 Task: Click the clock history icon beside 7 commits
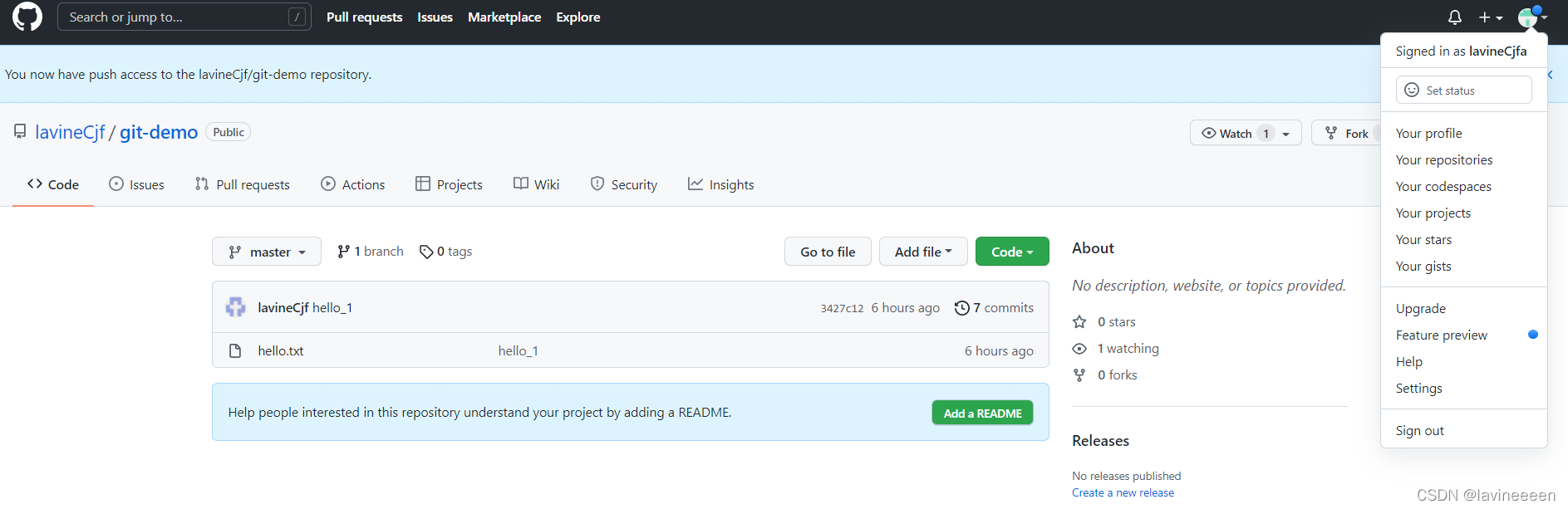[x=962, y=308]
